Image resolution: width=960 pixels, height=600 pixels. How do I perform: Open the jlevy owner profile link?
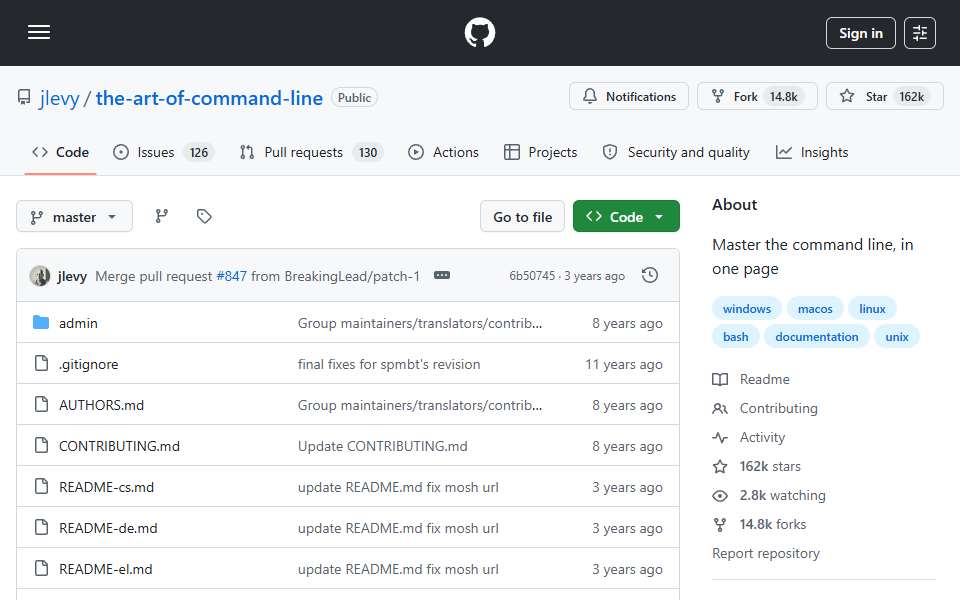(x=59, y=98)
